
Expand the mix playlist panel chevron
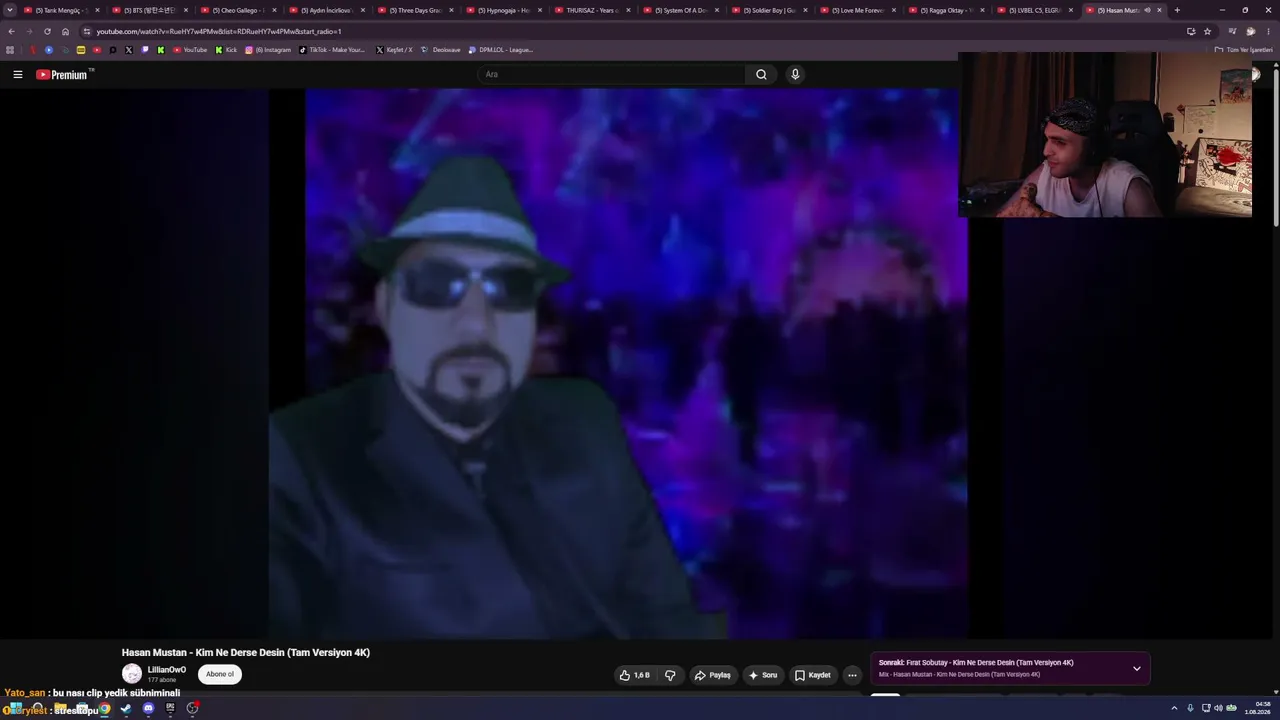point(1136,668)
